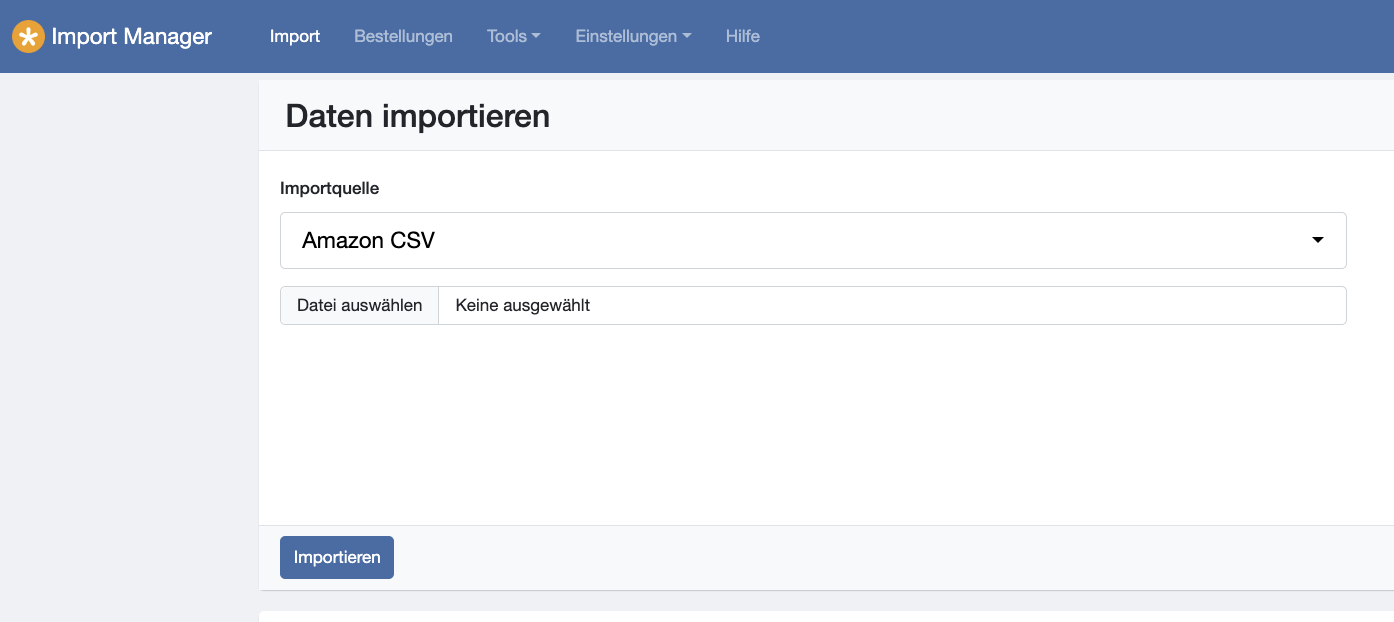Start import with the Importieren button
This screenshot has width=1394, height=622.
337,558
